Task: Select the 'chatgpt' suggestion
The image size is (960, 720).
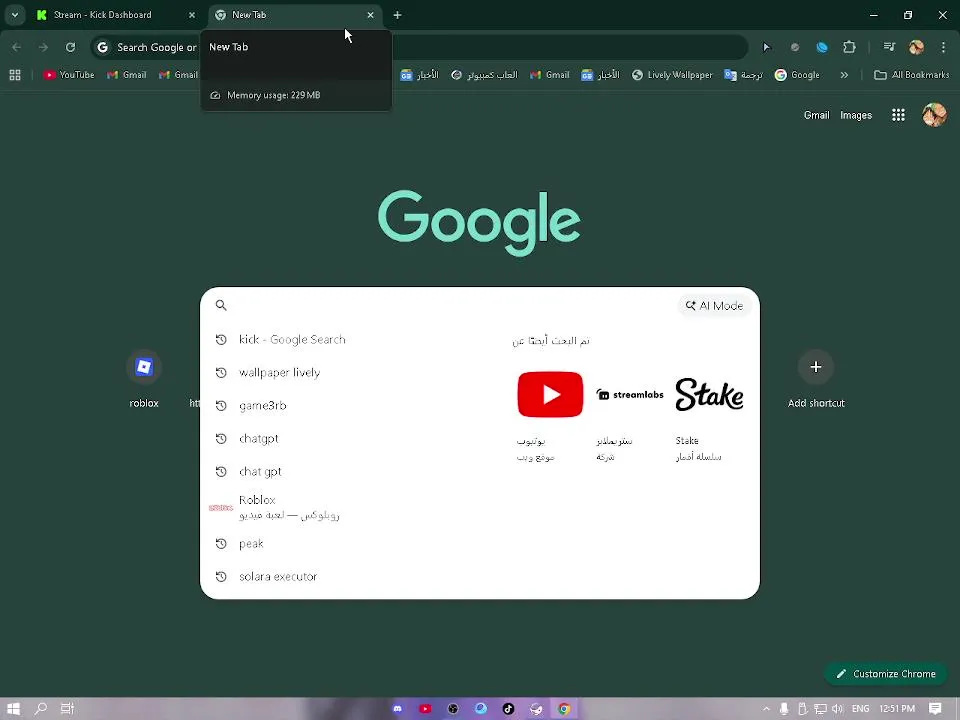Action: (x=258, y=439)
